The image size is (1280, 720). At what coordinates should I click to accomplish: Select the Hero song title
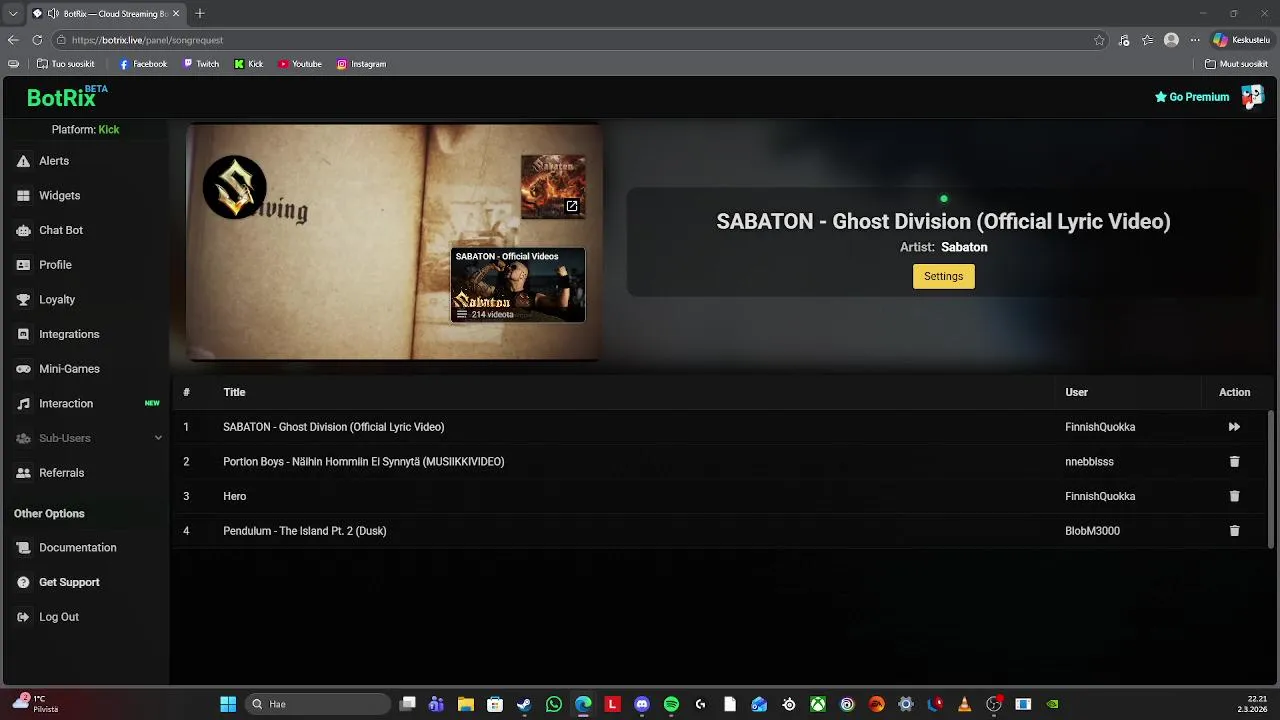pyautogui.click(x=234, y=496)
